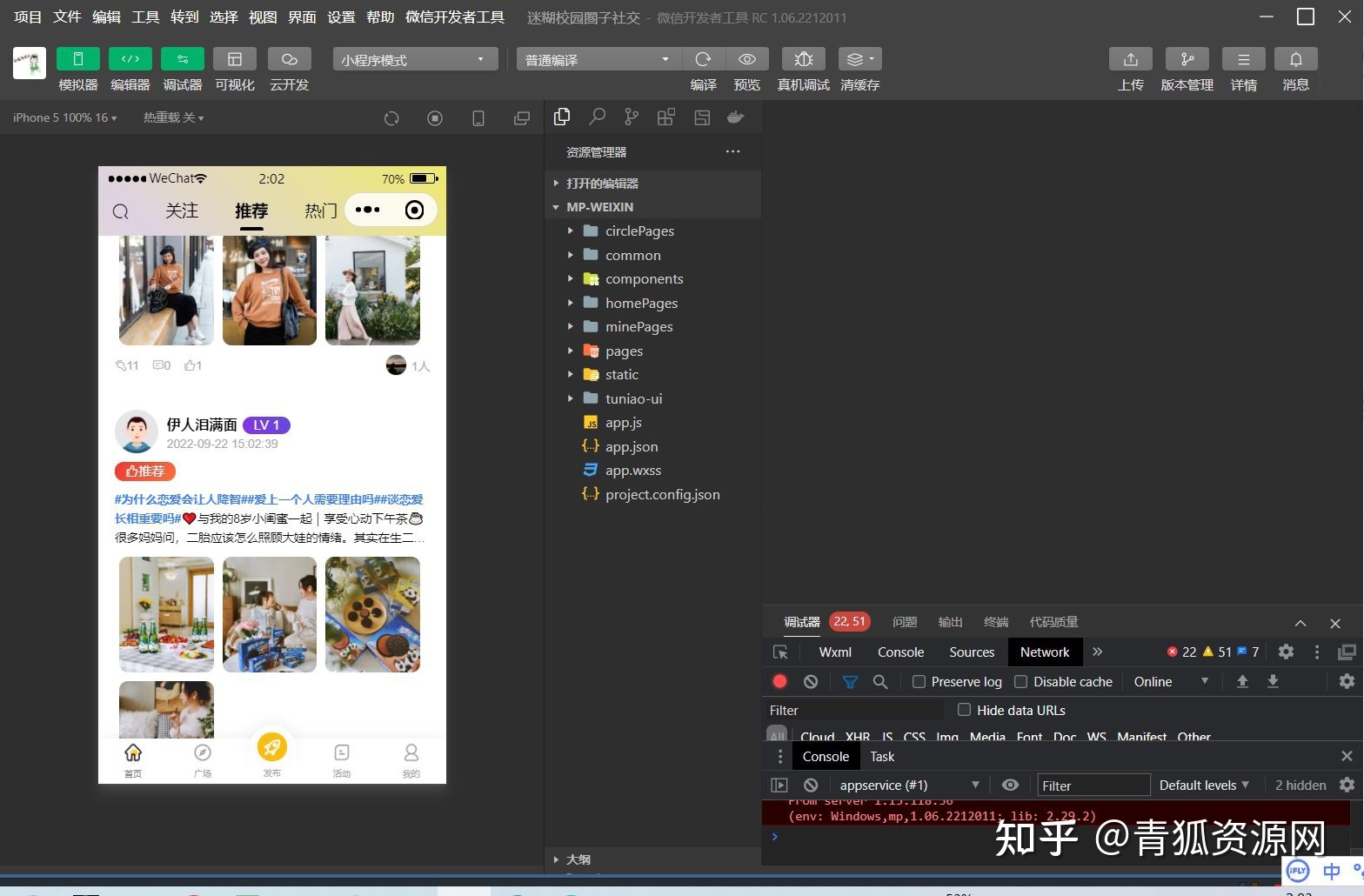This screenshot has width=1364, height=896.
Task: Open the 设置 menu
Action: point(341,17)
